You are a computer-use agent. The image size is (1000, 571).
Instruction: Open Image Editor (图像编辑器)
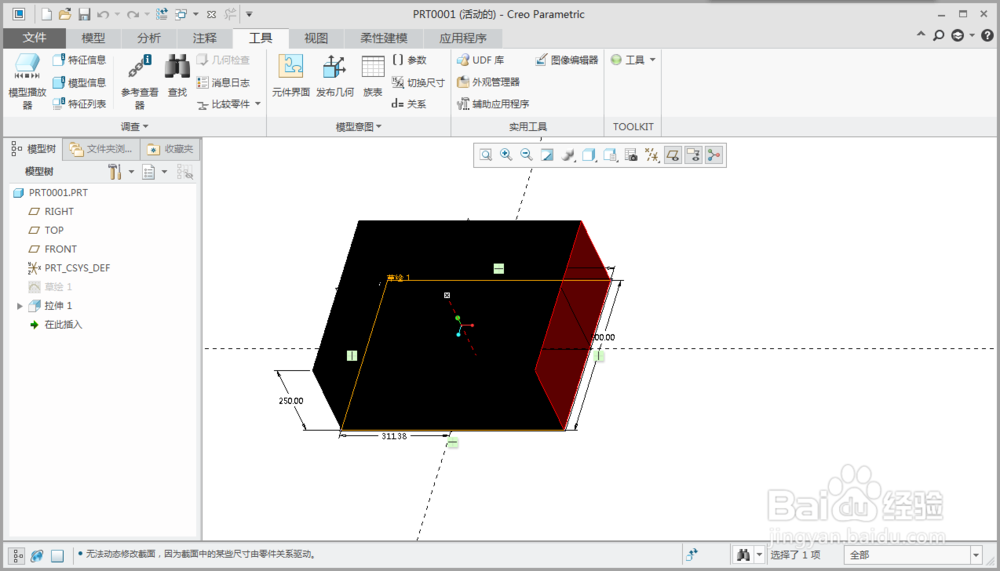click(x=566, y=60)
